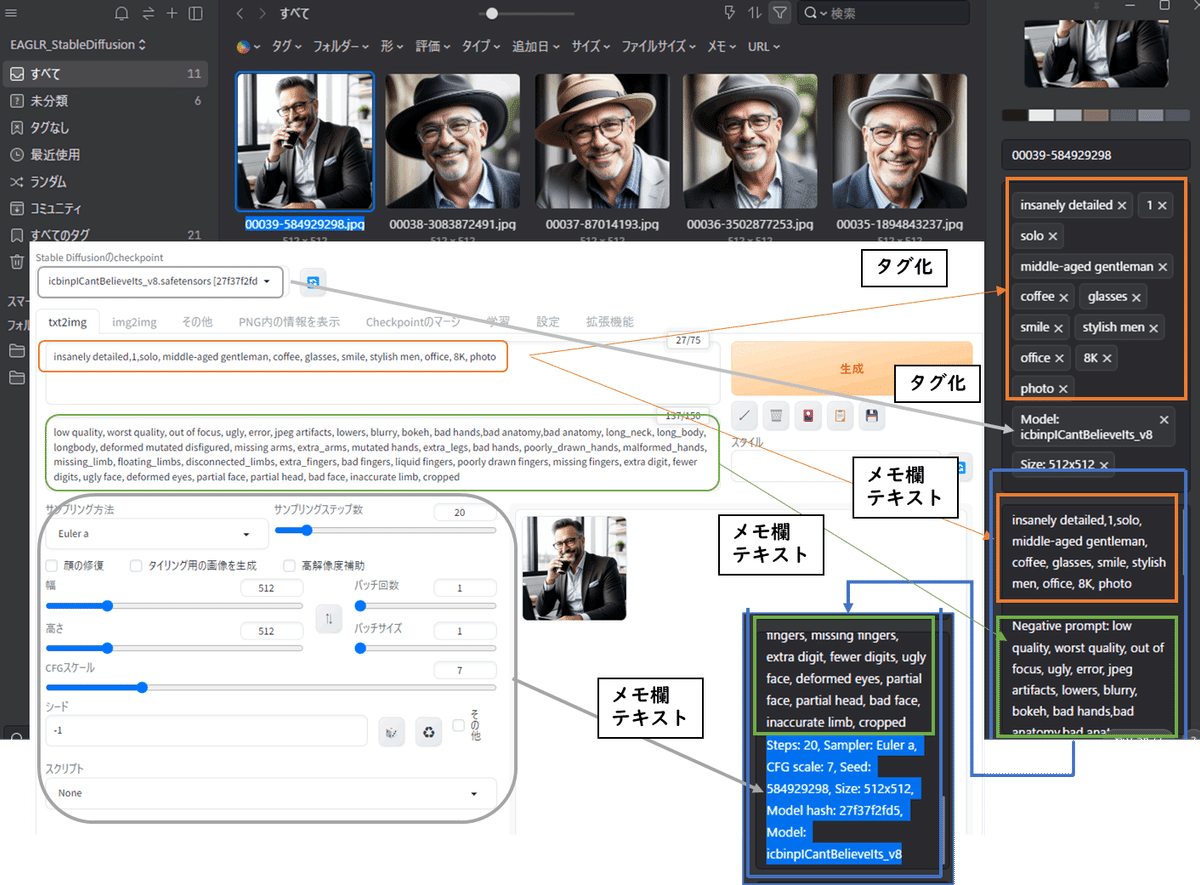Adjust the CFGスケール slider

click(270, 687)
